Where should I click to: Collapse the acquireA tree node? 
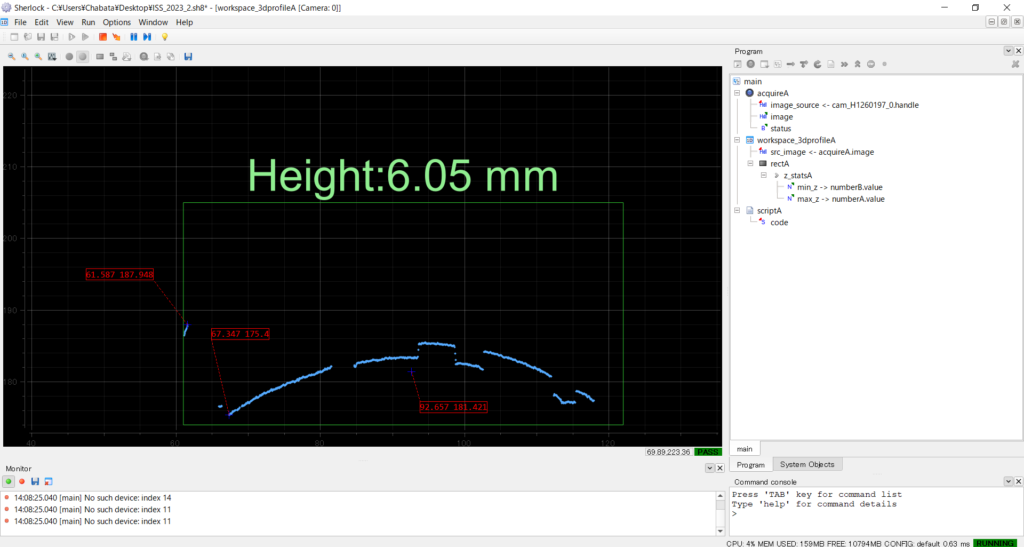coord(737,93)
